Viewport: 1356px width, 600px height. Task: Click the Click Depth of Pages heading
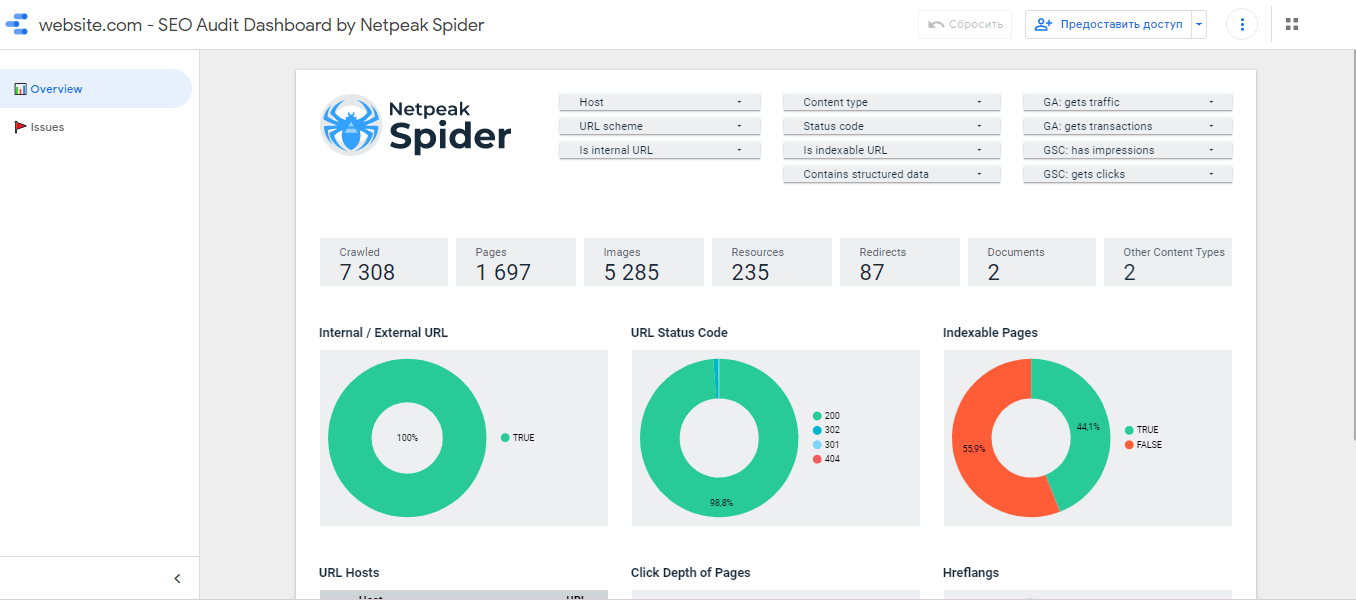pos(690,573)
